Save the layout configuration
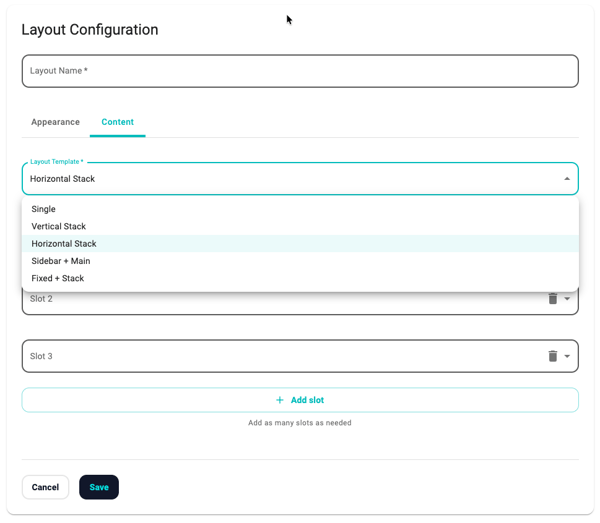 click(x=99, y=487)
